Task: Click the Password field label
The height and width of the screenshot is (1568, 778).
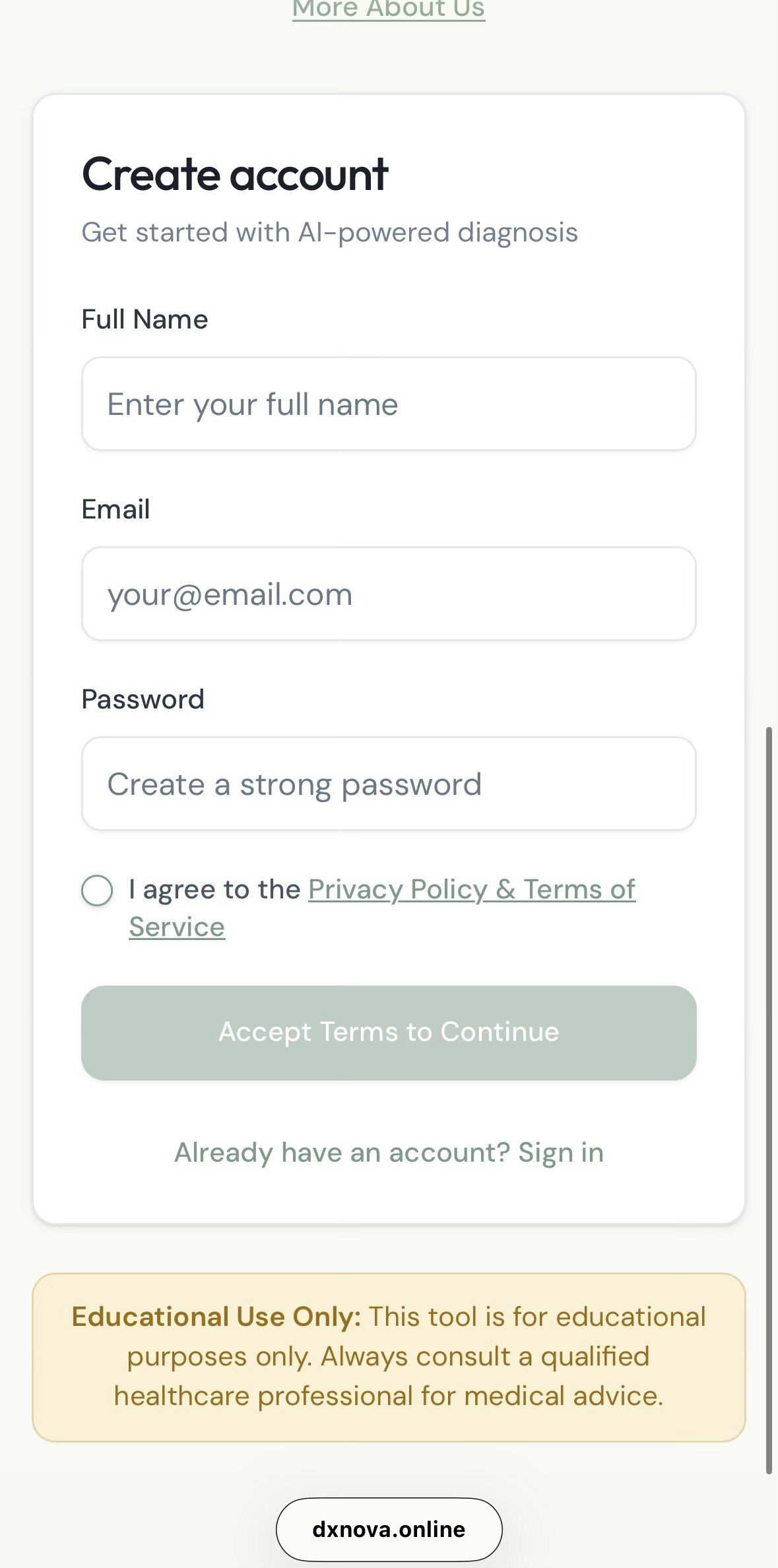Action: click(143, 699)
